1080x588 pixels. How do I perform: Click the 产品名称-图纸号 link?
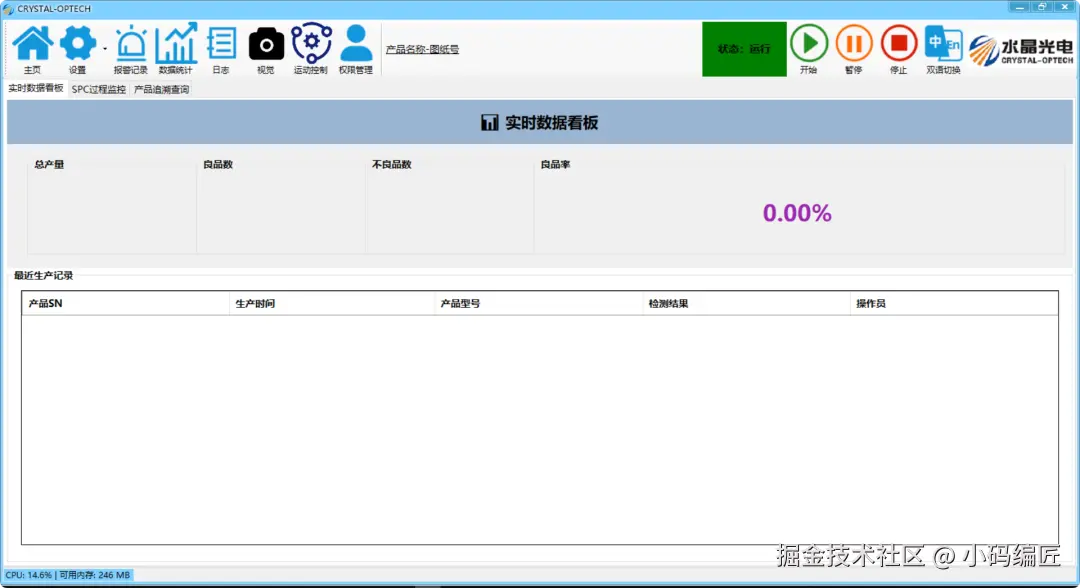pos(422,50)
